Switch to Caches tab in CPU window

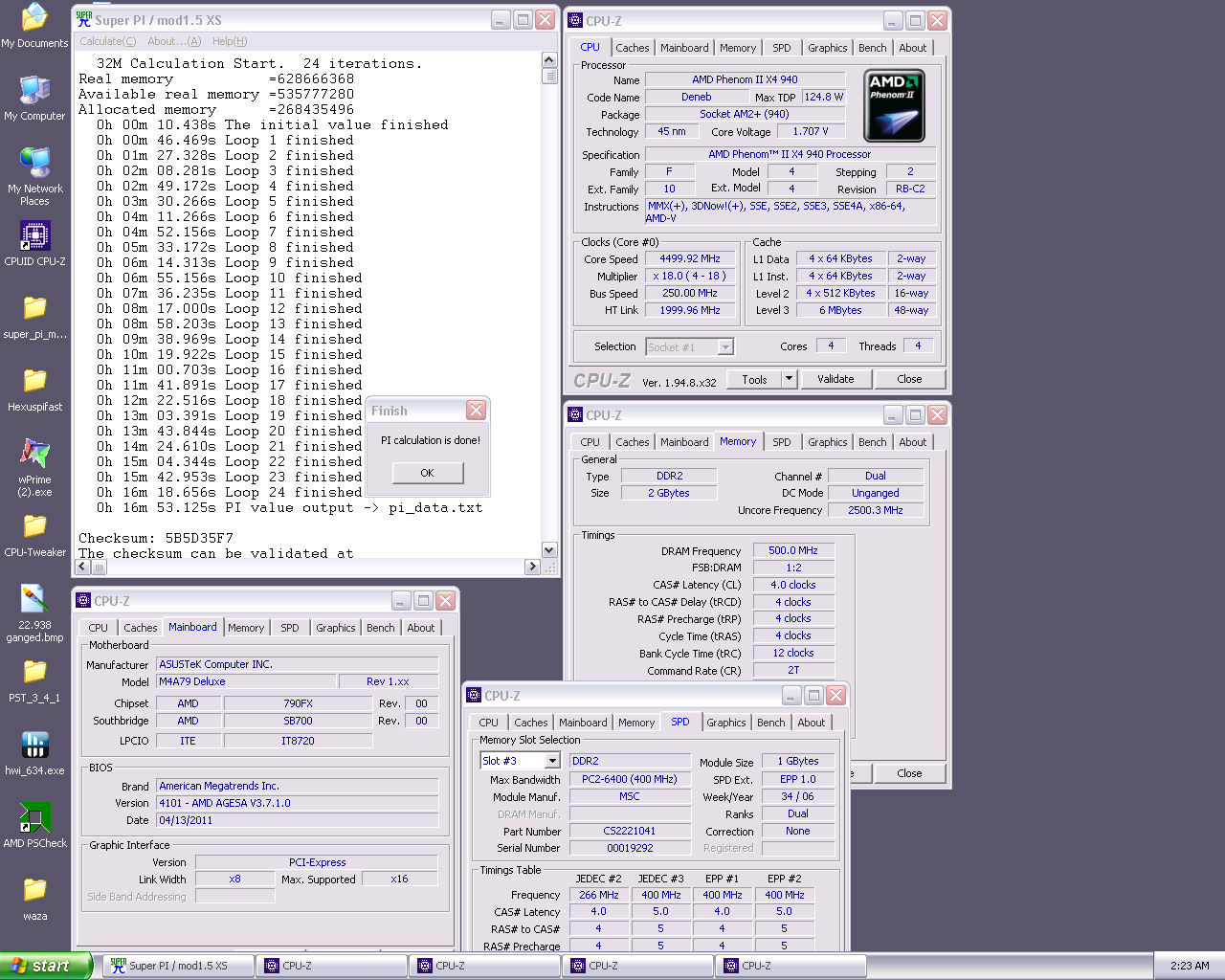[x=632, y=48]
